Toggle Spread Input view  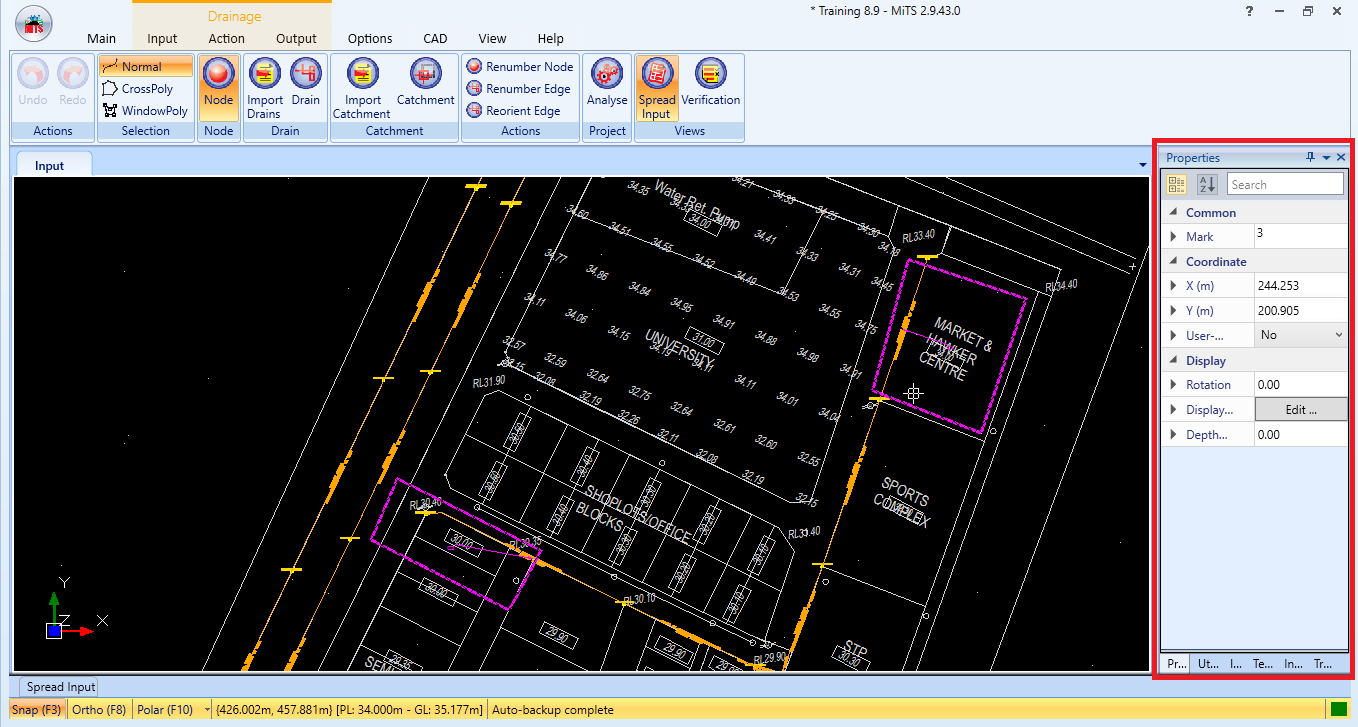657,88
